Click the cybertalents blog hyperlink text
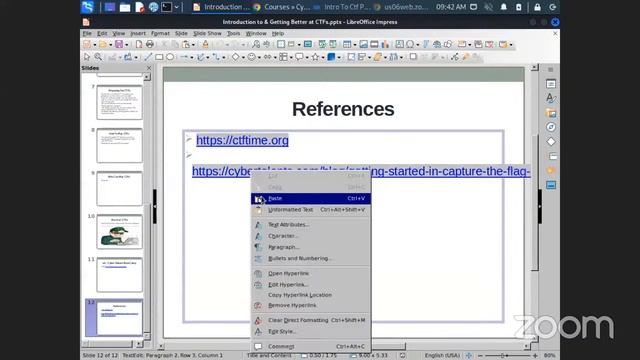This screenshot has width=640, height=360. click(x=361, y=171)
